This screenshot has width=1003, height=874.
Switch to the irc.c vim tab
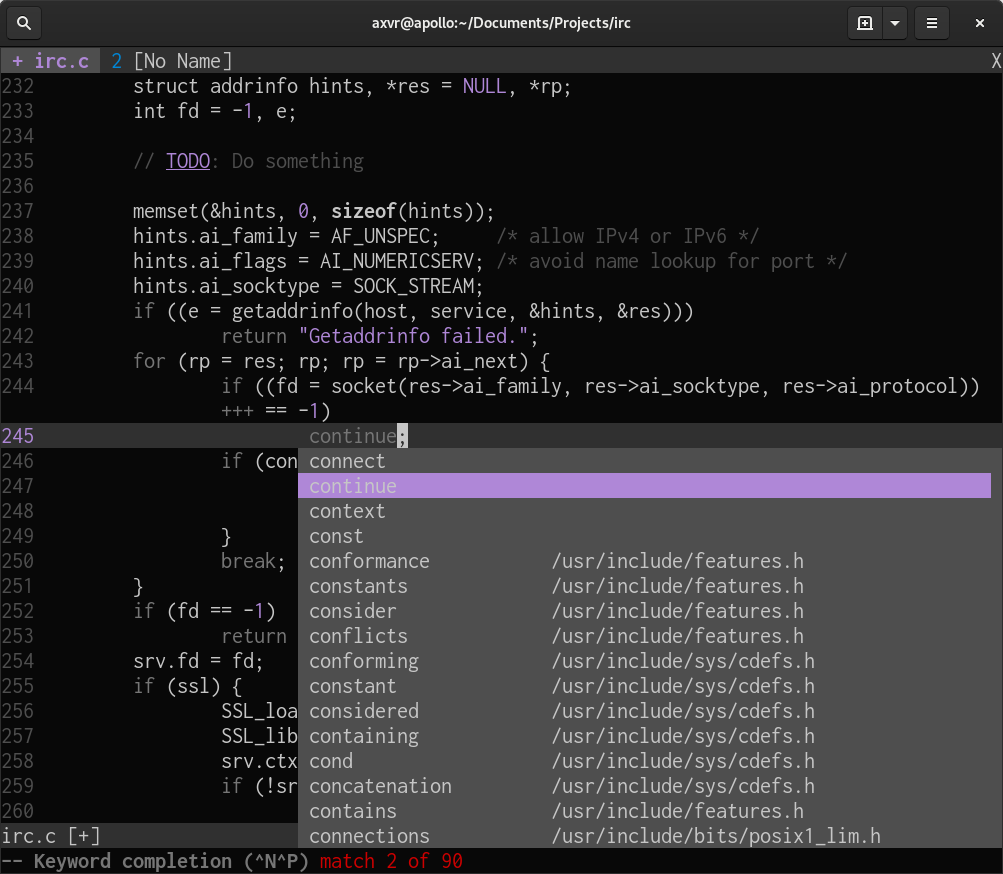[51, 61]
